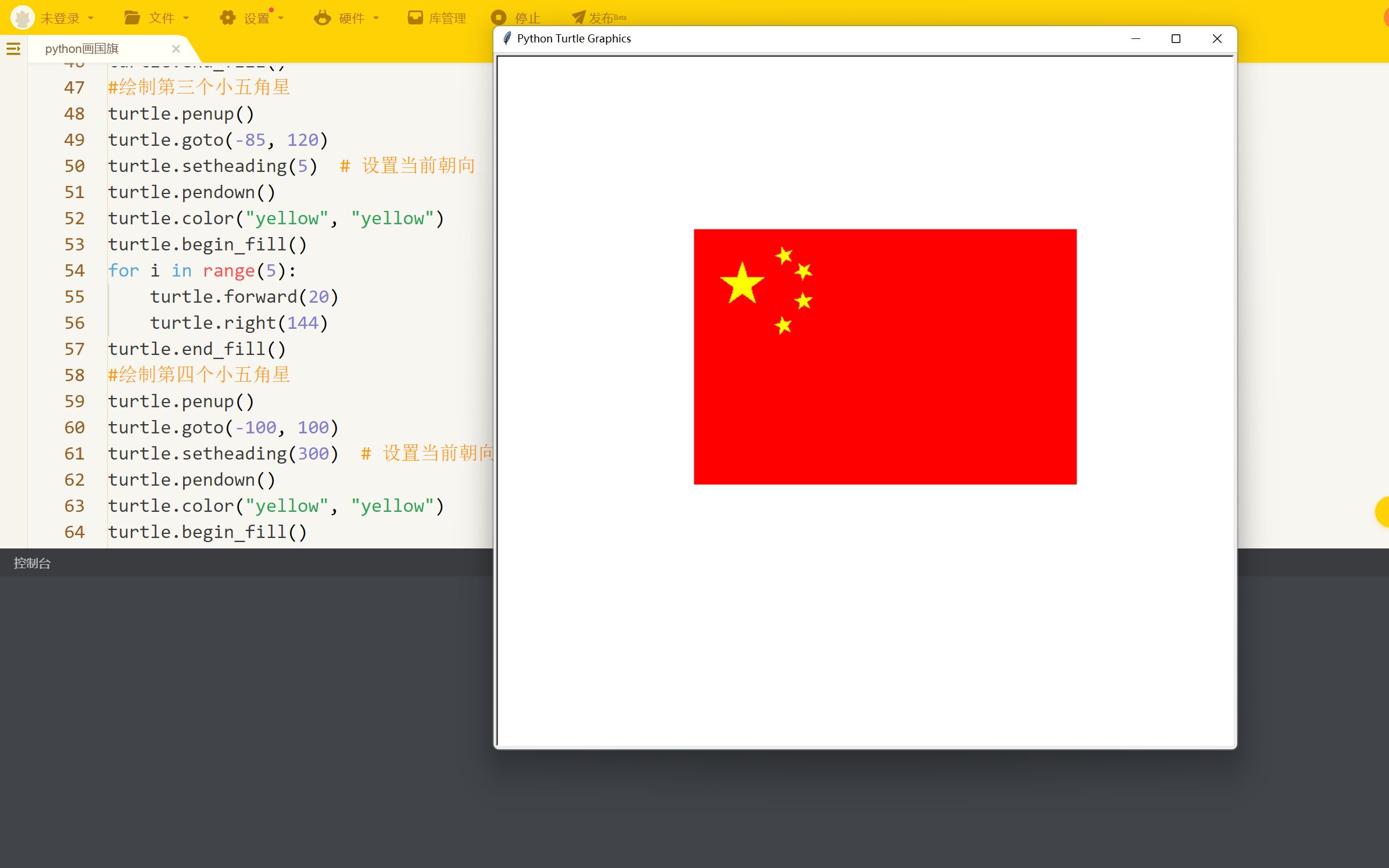Minimize the Python Turtle Graphics window
The height and width of the screenshot is (868, 1389).
coord(1136,38)
